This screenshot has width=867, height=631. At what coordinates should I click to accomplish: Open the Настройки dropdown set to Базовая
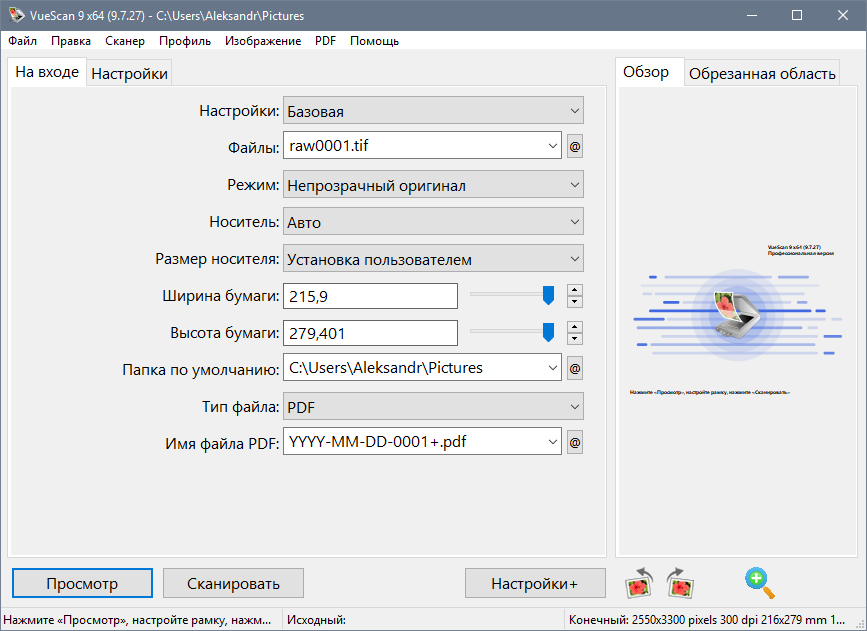point(433,111)
